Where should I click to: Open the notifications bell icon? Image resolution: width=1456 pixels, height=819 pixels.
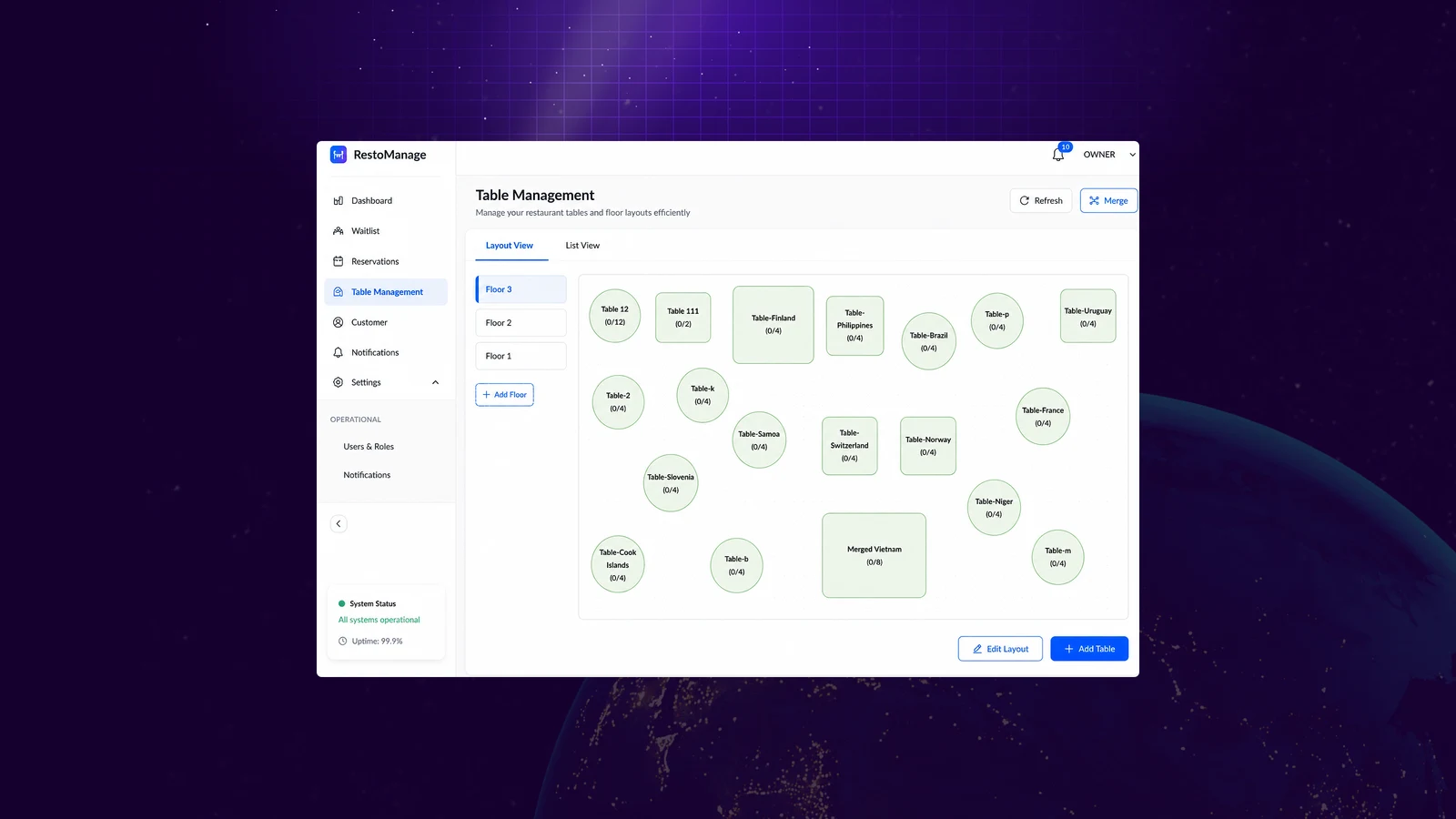pyautogui.click(x=1058, y=155)
